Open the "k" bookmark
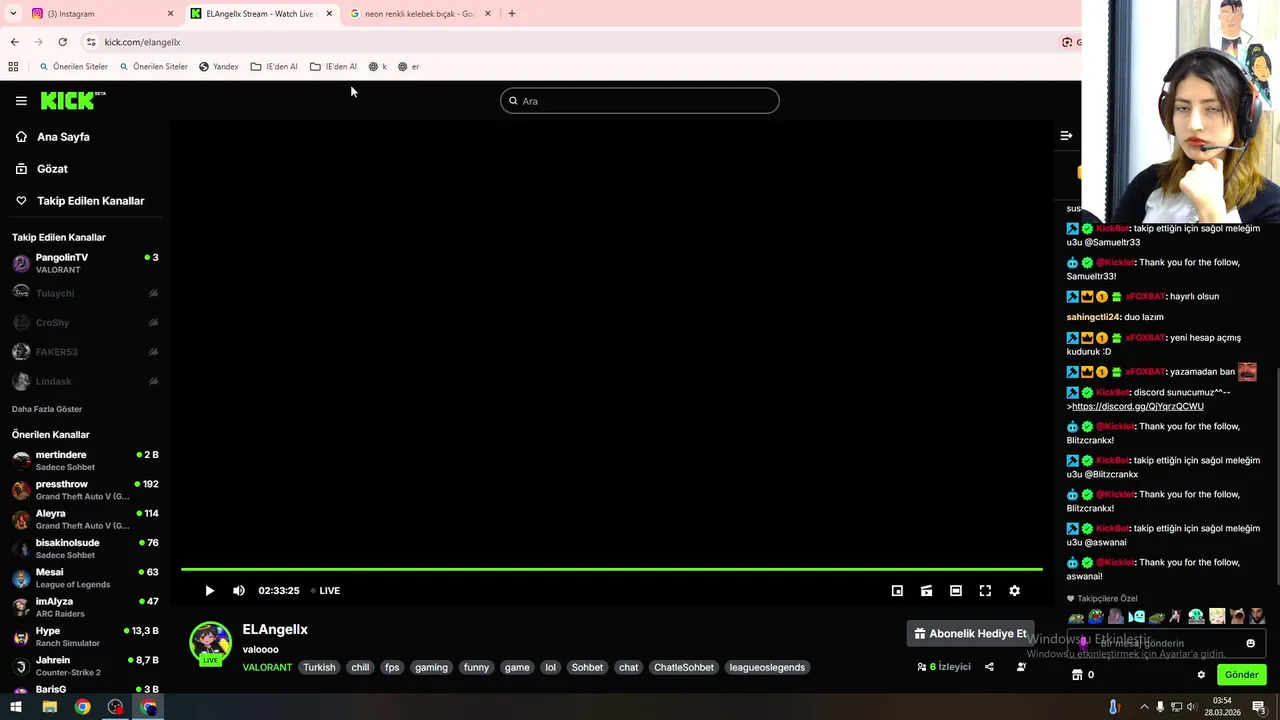The image size is (1280, 720). pyautogui.click(x=377, y=67)
